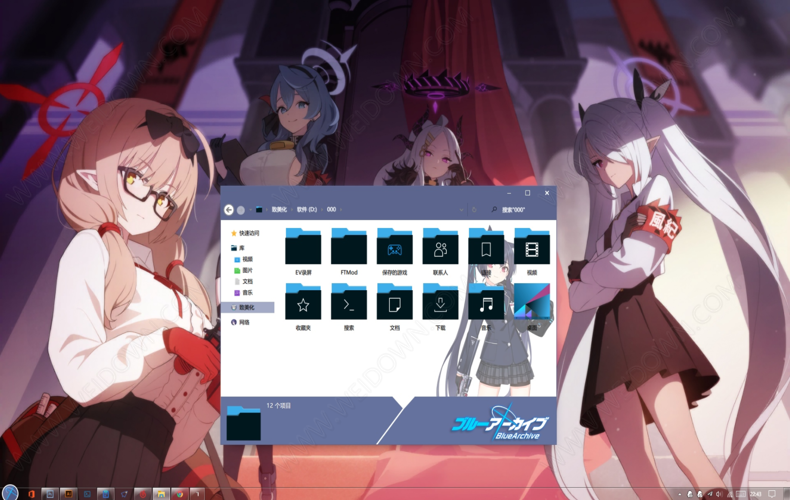Open the action center notification icon
The image size is (790, 500).
coord(772,494)
